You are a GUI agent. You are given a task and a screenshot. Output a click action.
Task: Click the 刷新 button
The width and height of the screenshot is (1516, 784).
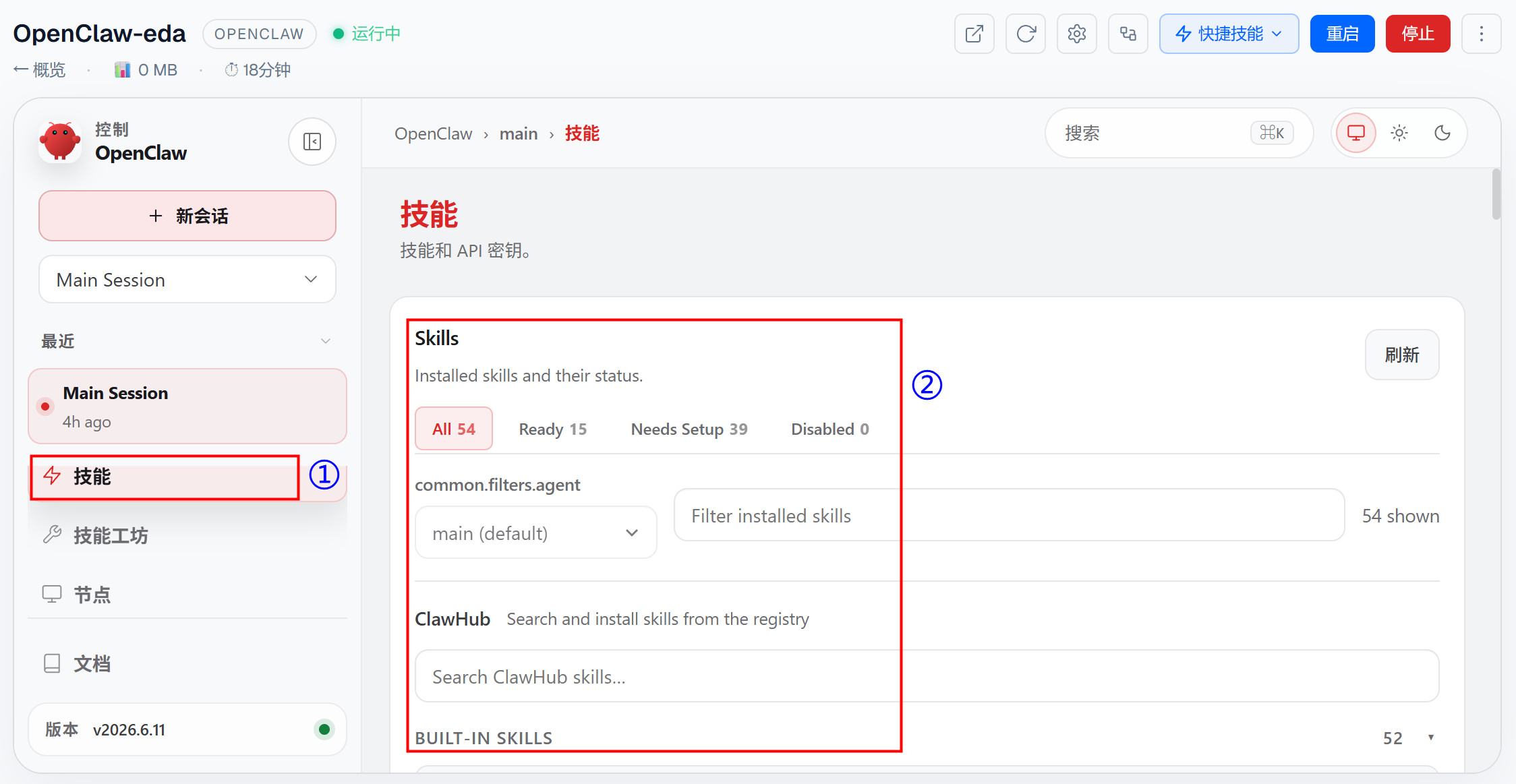click(x=1402, y=355)
